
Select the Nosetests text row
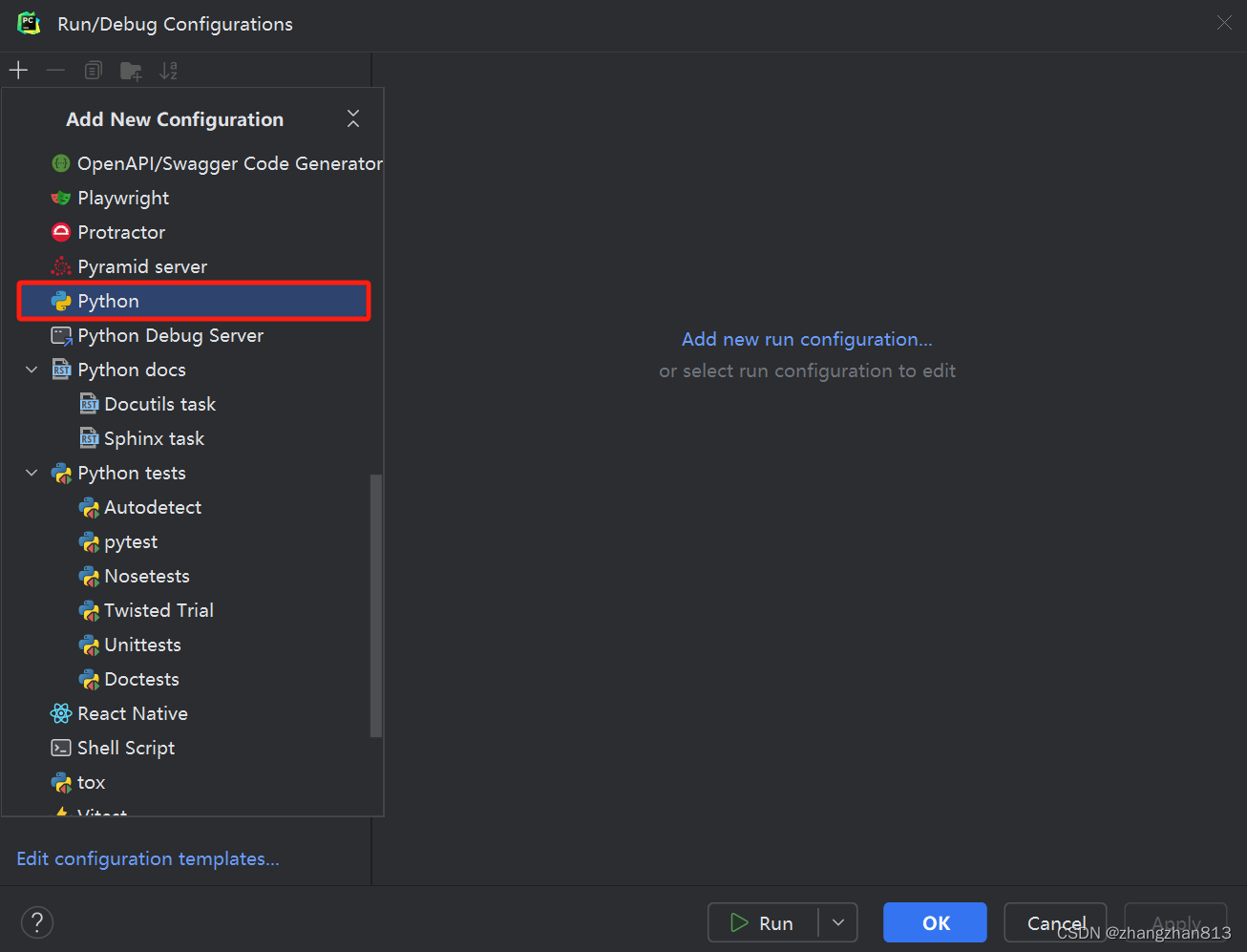click(147, 576)
